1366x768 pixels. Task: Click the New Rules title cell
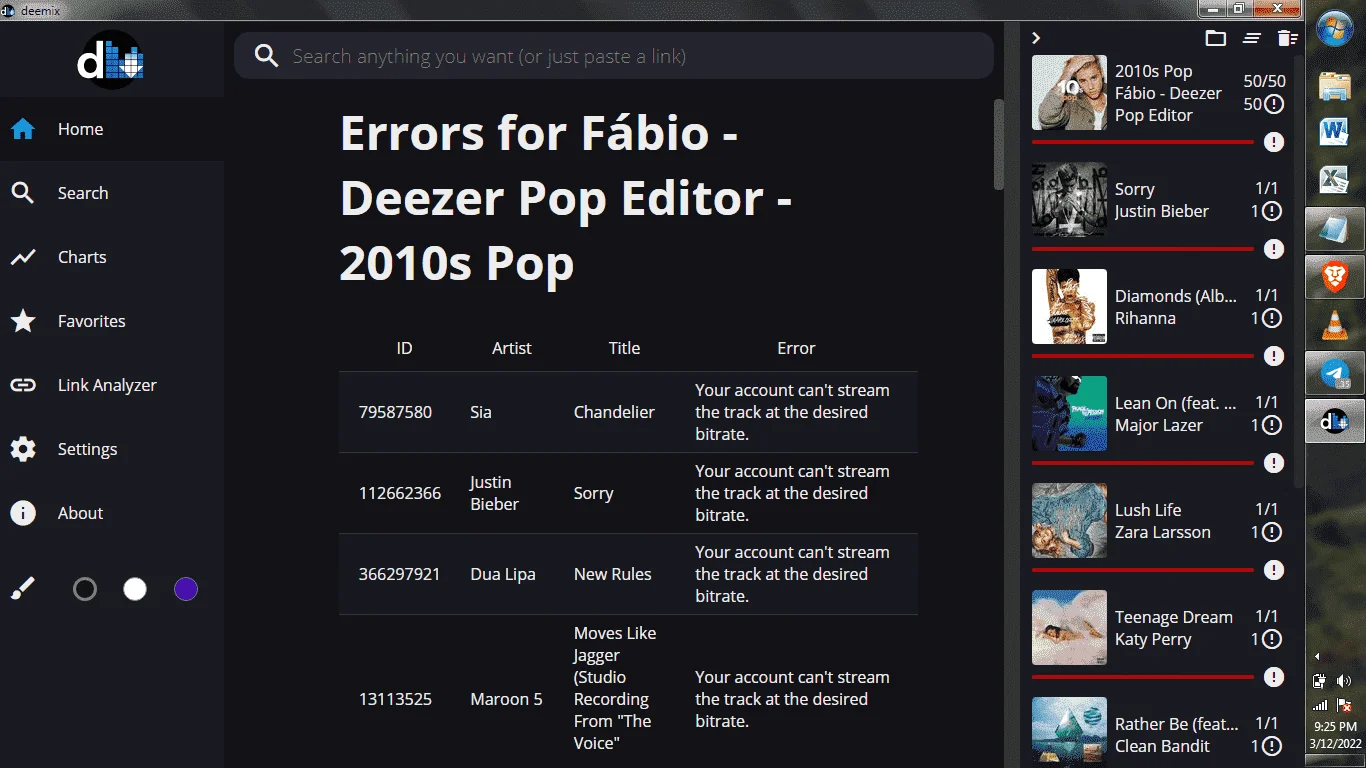(x=612, y=574)
